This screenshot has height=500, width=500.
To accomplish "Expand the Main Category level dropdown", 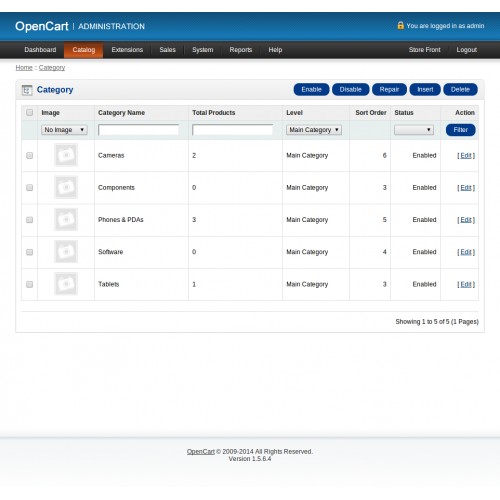I will pyautogui.click(x=314, y=130).
